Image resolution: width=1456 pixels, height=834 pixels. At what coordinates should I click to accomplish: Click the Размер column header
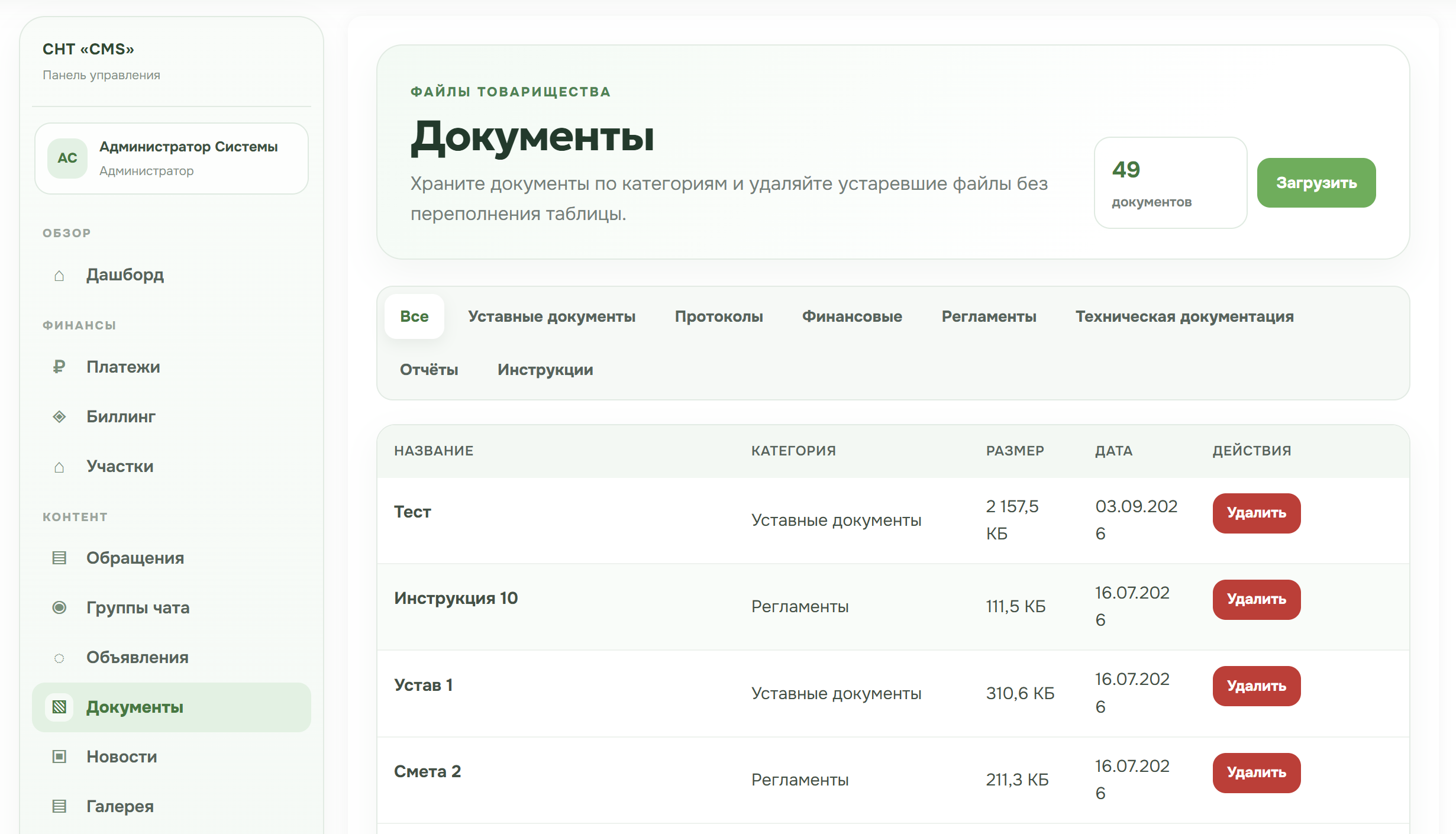[1015, 451]
